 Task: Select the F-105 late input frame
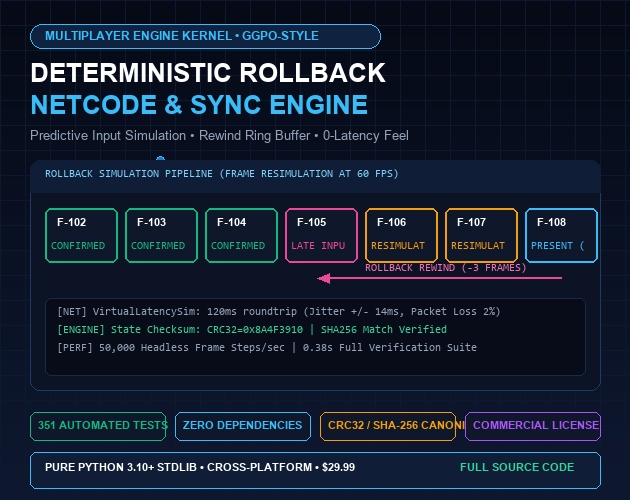pyautogui.click(x=321, y=236)
